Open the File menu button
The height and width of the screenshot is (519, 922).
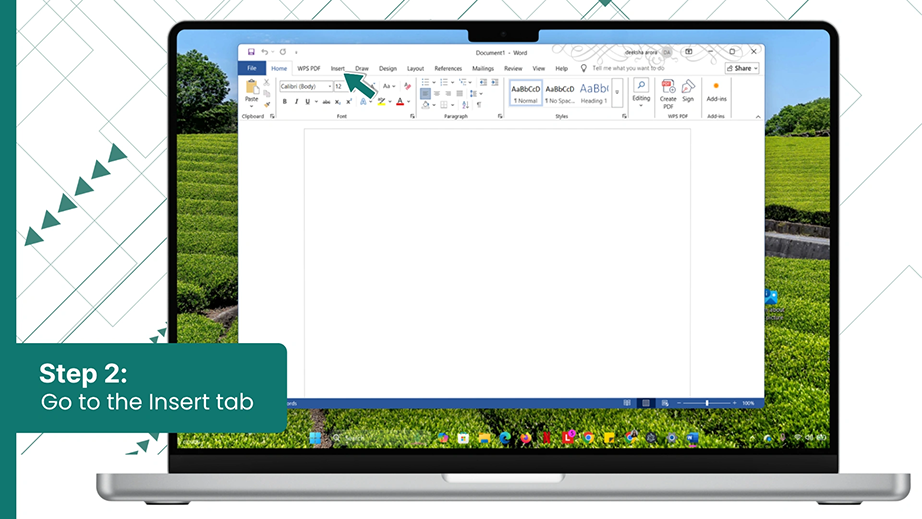tap(252, 68)
